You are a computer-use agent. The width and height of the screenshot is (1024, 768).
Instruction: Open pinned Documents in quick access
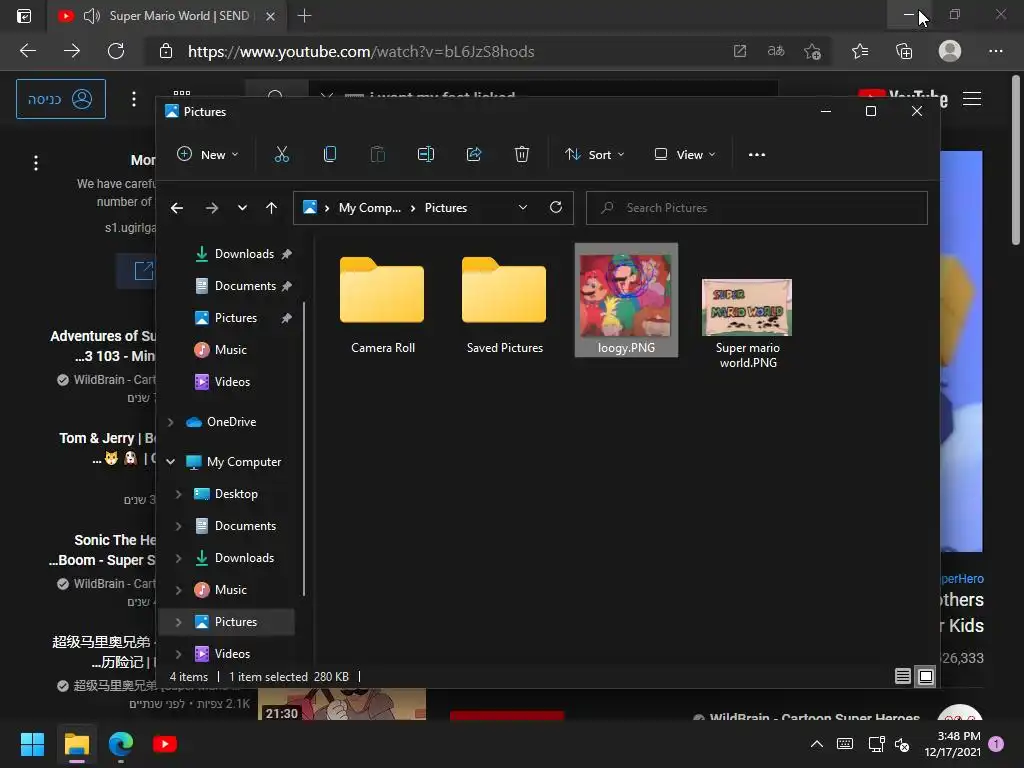pyautogui.click(x=243, y=286)
